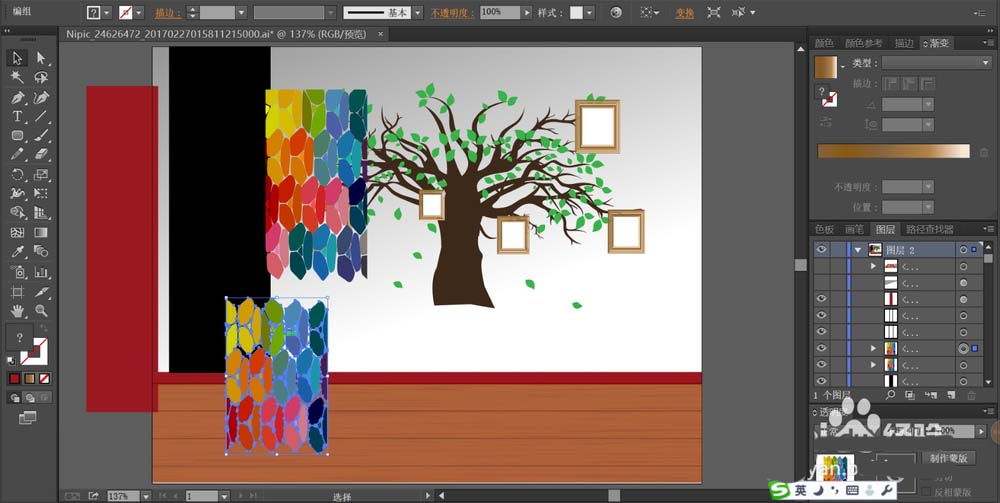Click the target circle of 图层 2
Image resolution: width=1000 pixels, height=503 pixels.
pos(963,249)
